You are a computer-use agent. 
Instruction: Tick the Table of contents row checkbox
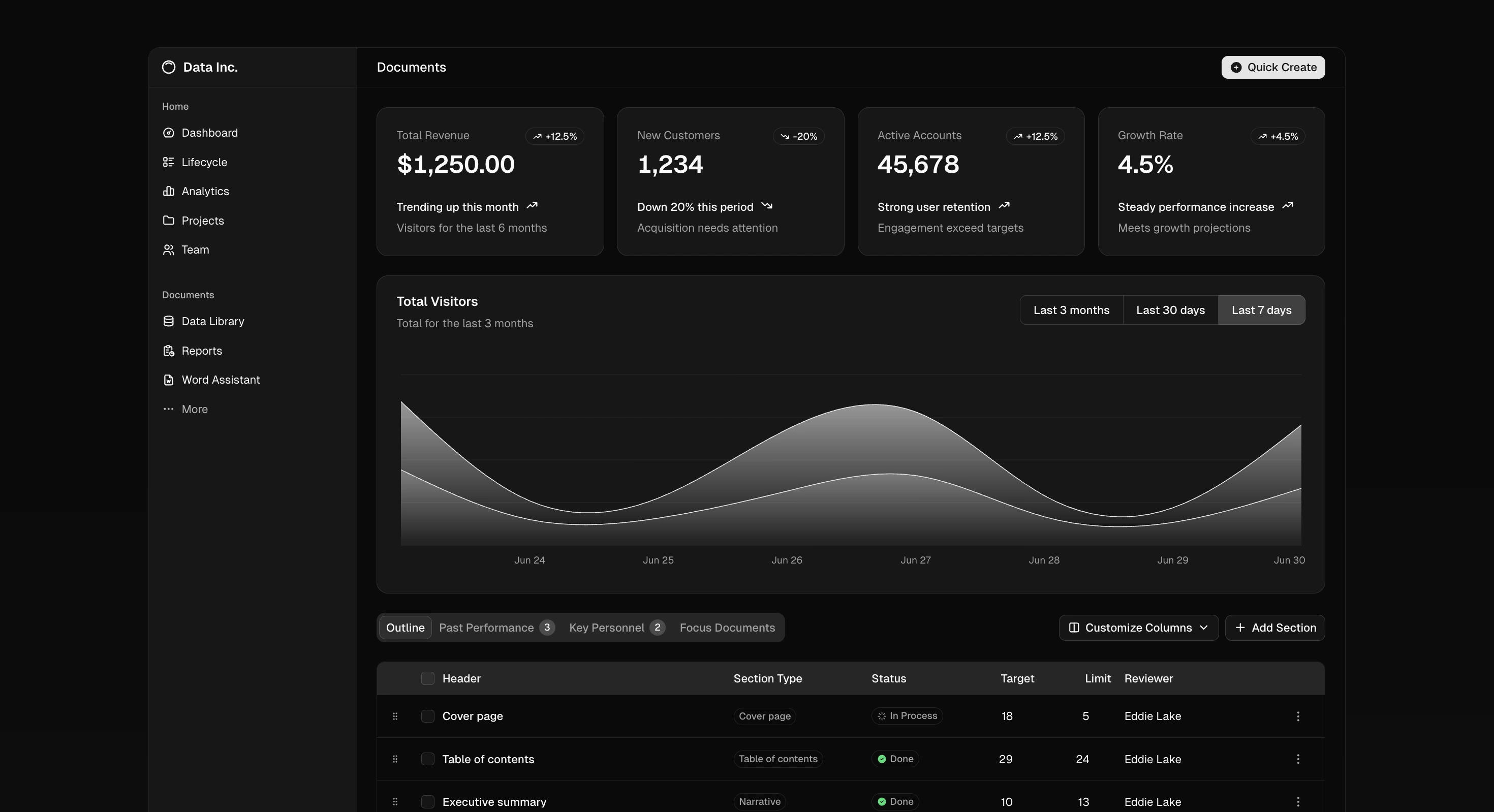pyautogui.click(x=427, y=759)
